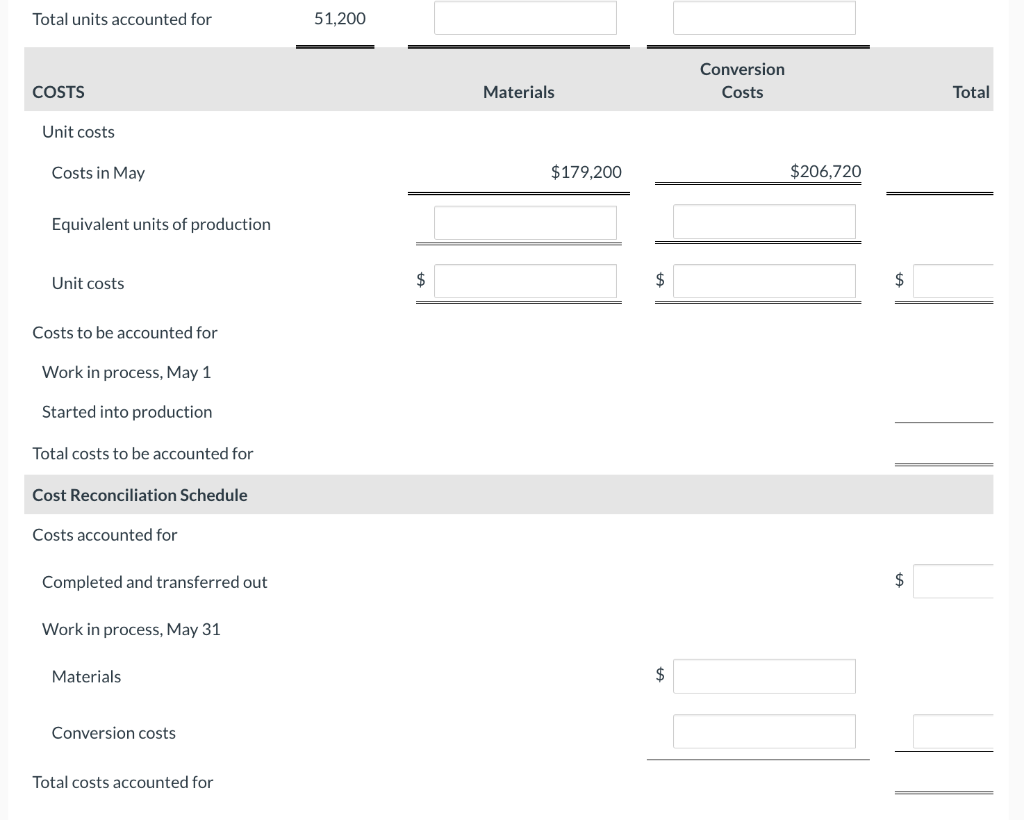The height and width of the screenshot is (820, 1024).
Task: Click the $206,720 Conversion Costs value
Action: click(x=825, y=171)
